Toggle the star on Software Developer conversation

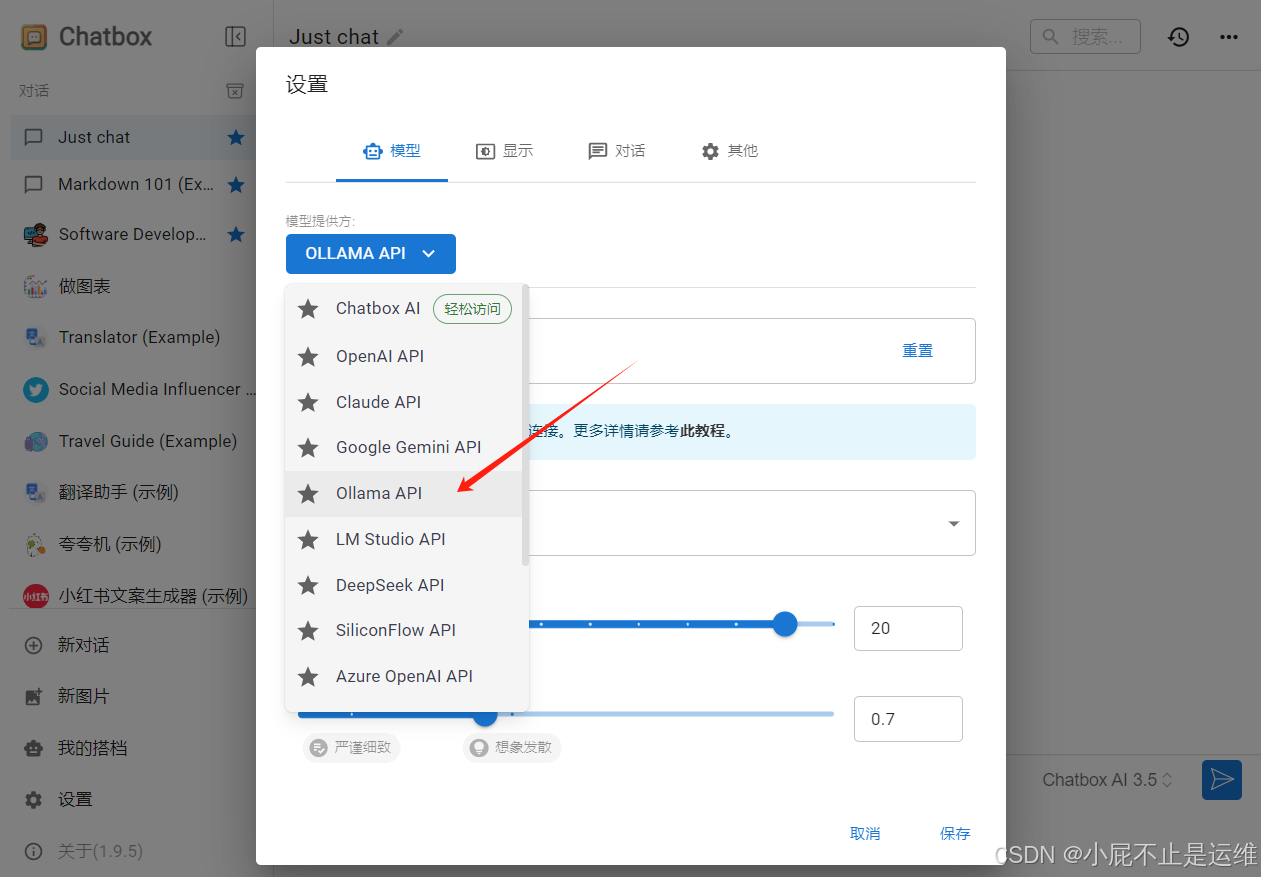click(236, 234)
